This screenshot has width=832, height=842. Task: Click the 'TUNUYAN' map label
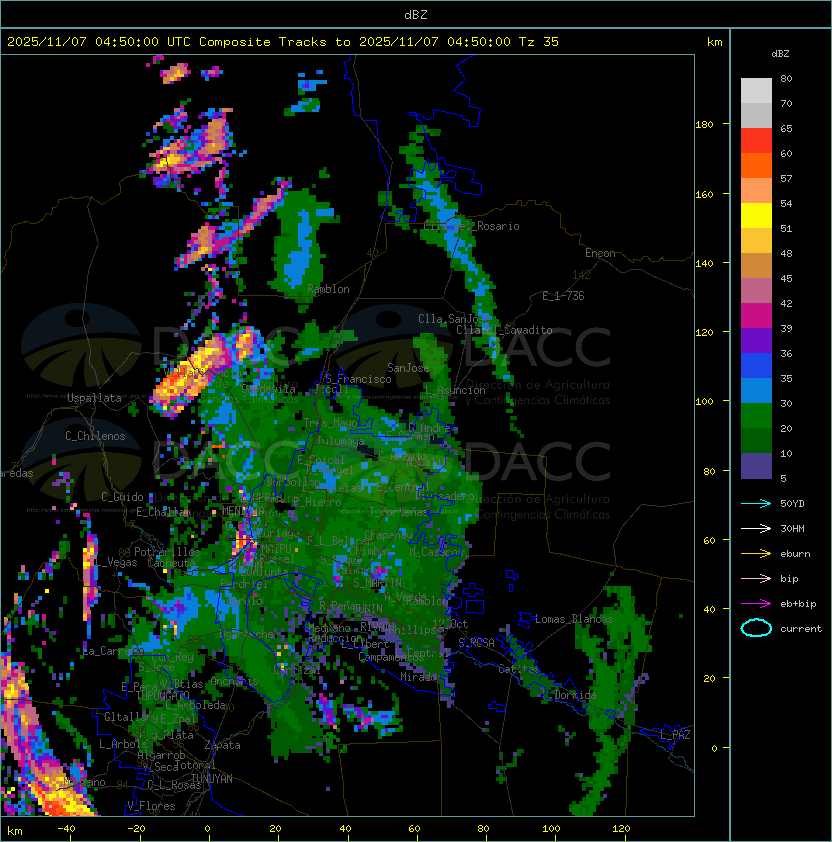pyautogui.click(x=212, y=779)
